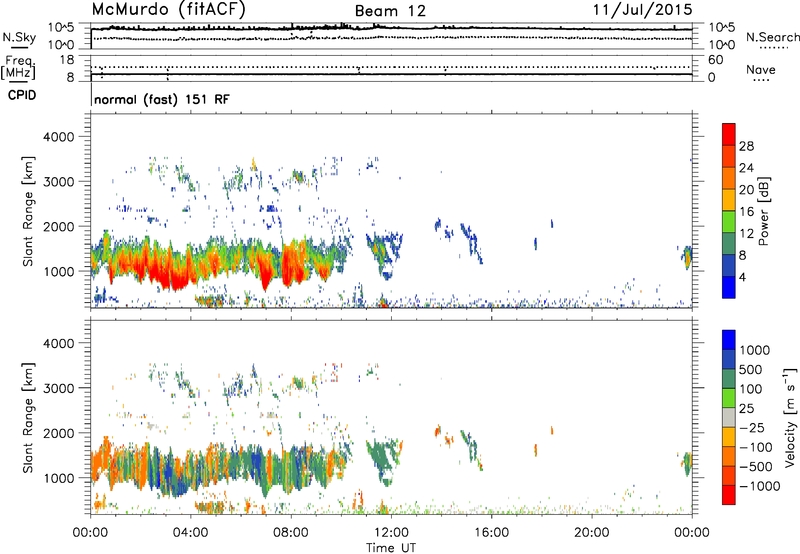Click the 'N.Search' legend label
Viewport: 800px width, 554px height.
click(x=772, y=37)
